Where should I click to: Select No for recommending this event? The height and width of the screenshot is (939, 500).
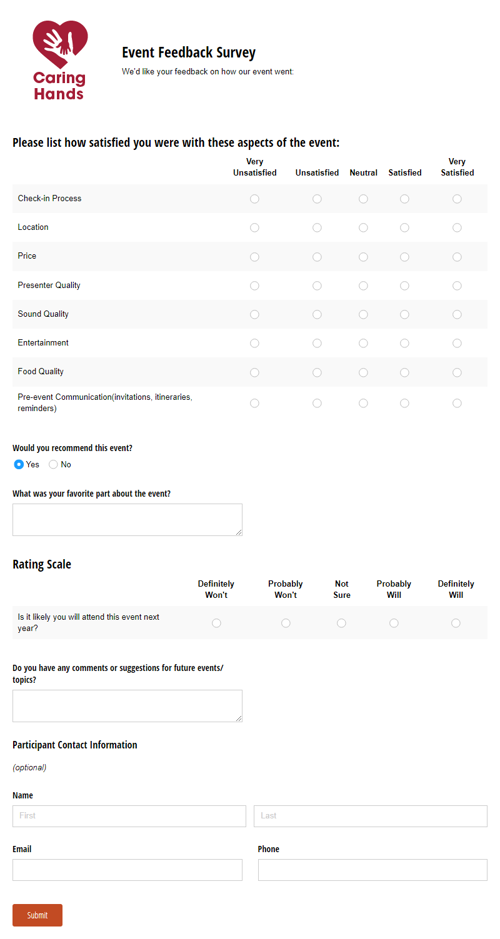tap(53, 464)
